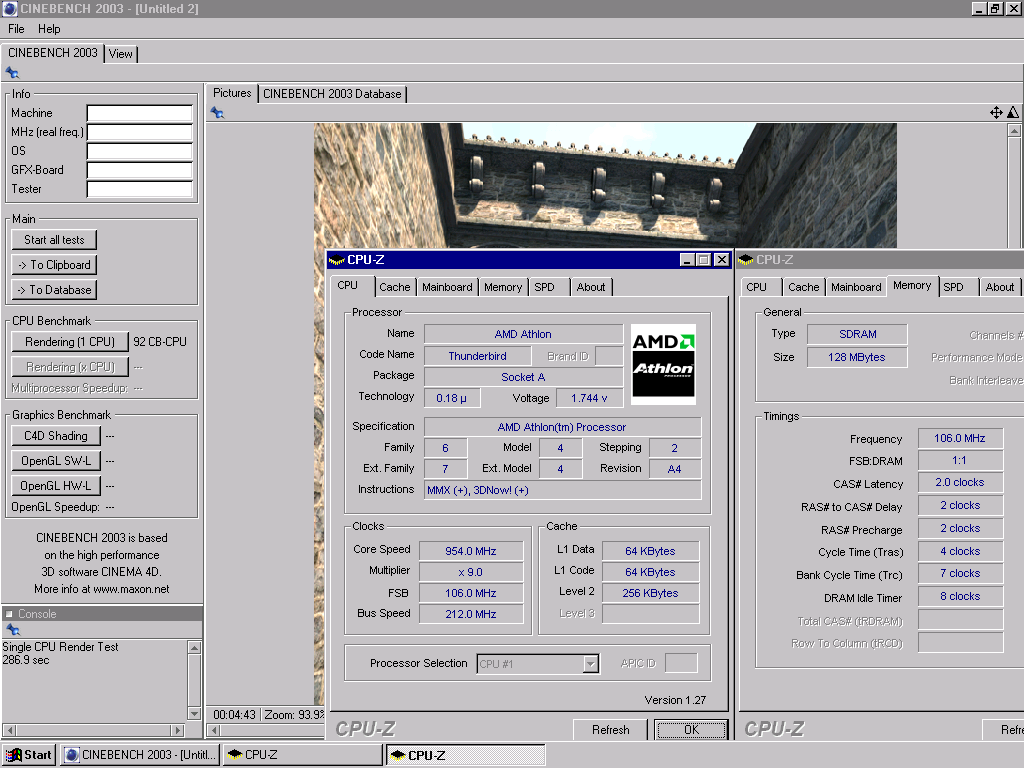Switch to the CINEBENCH 2003 taskbar item
The height and width of the screenshot is (768, 1024).
pyautogui.click(x=140, y=755)
